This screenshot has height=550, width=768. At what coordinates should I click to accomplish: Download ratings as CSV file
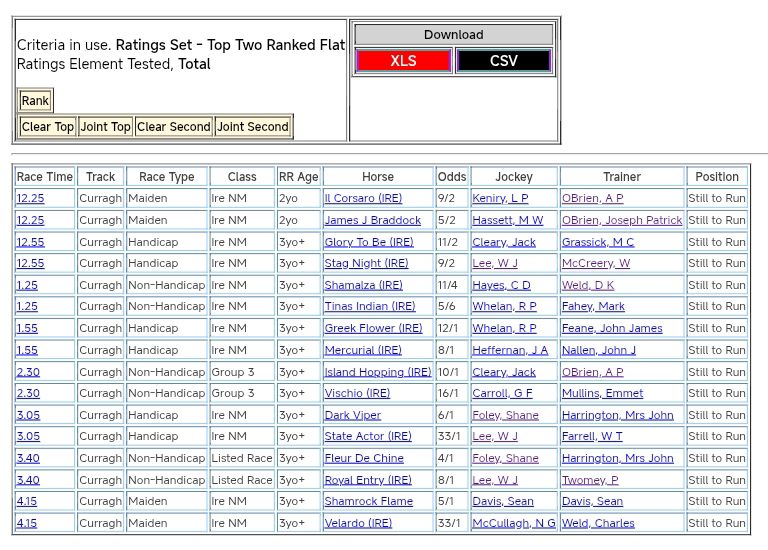pos(503,61)
